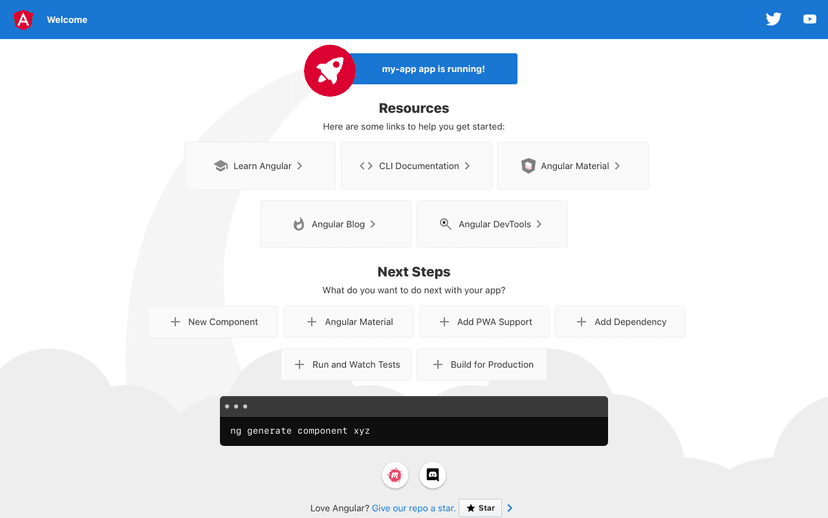Click the plus icon beside Add PWA Support
Screen dimensions: 828x518
[444, 322]
